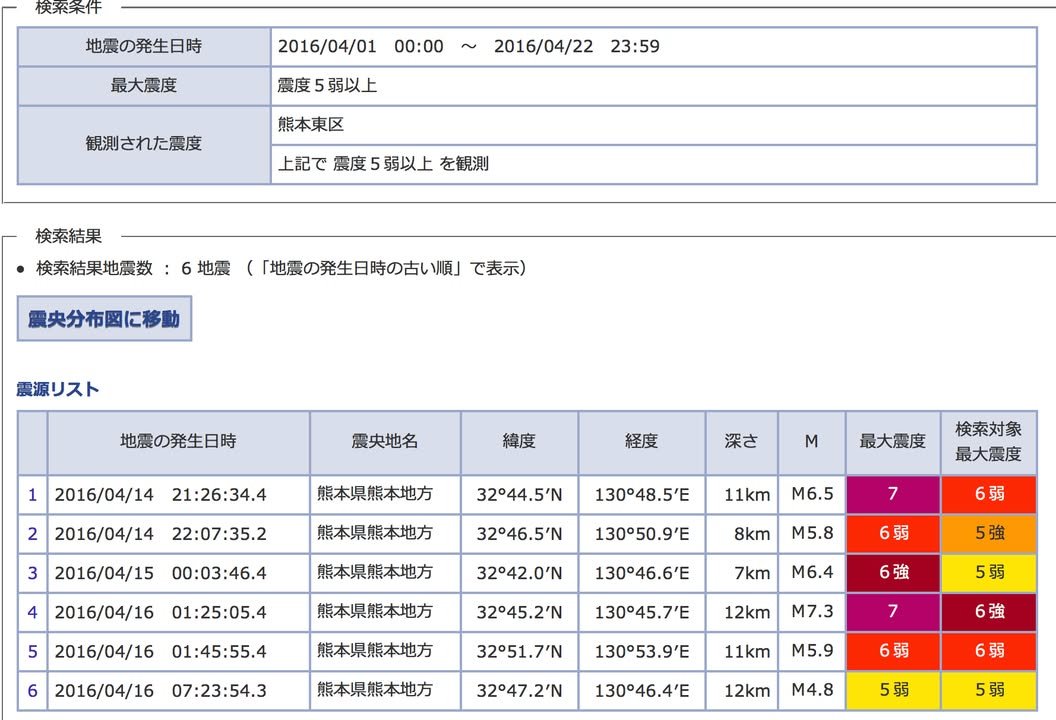Click the yellow 最大震度 5弱 cell in row 6
This screenshot has height=720, width=1056.
click(893, 690)
